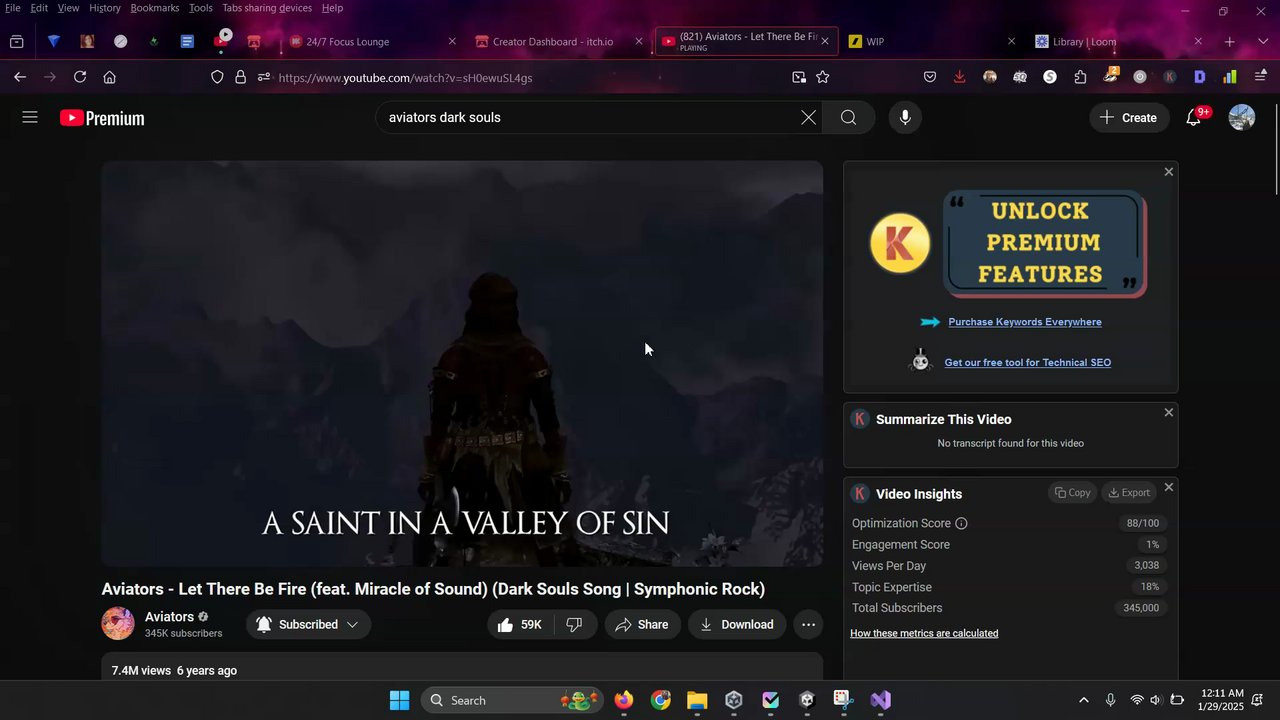Viewport: 1280px width, 720px height.
Task: Open the account avatar menu
Action: 1242,118
